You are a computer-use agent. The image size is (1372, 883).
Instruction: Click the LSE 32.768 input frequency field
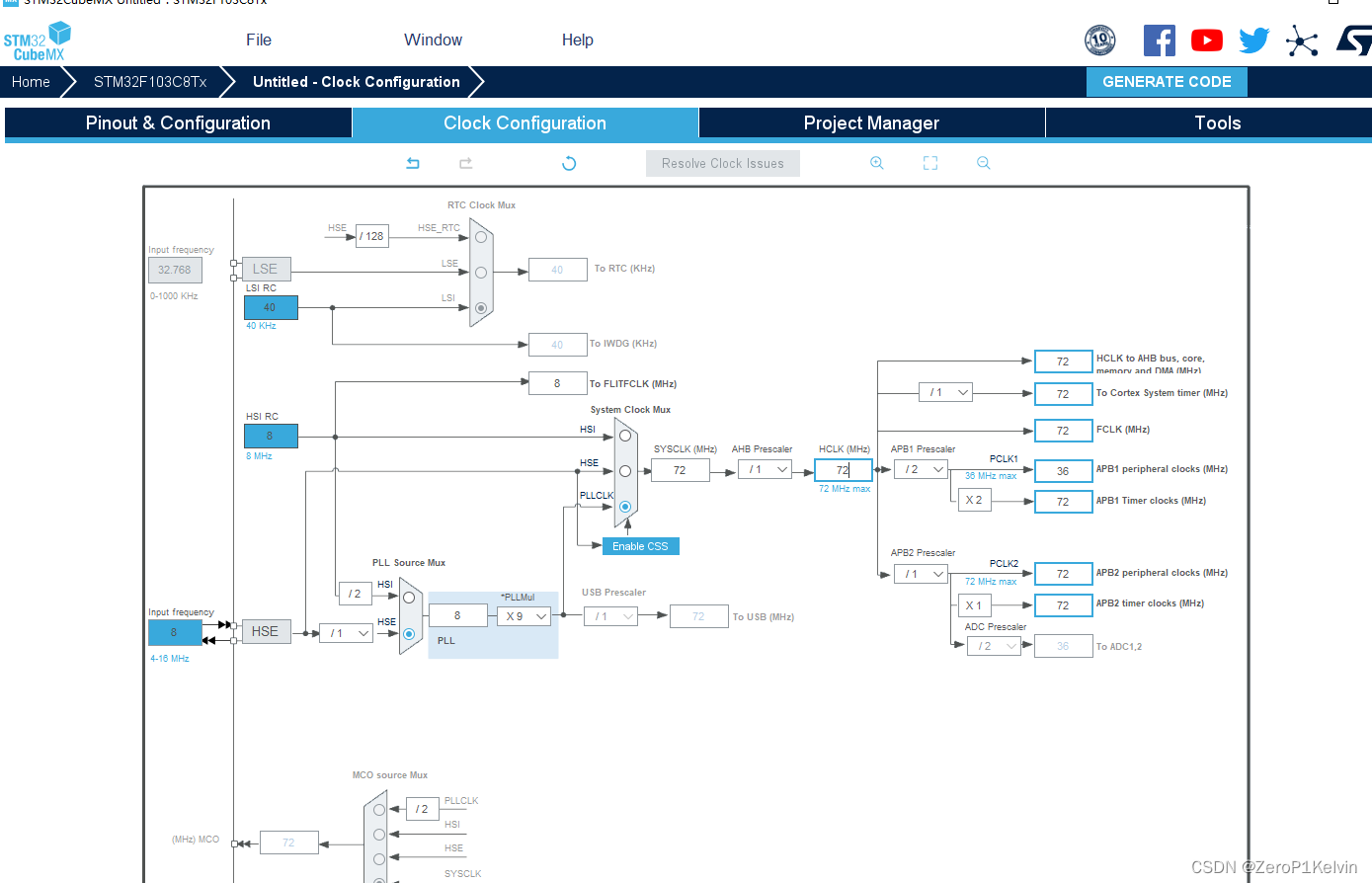coord(175,270)
